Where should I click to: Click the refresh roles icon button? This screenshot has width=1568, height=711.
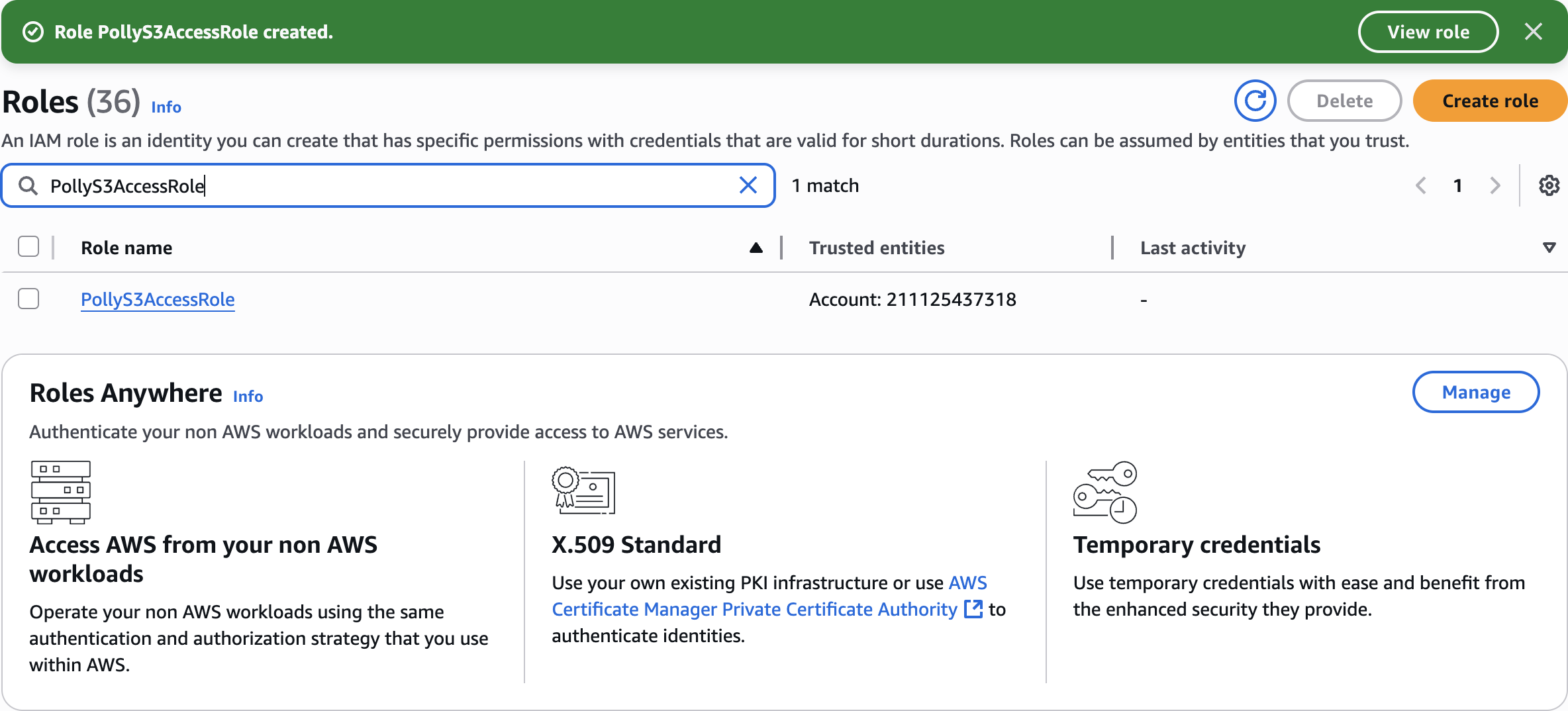(x=1255, y=101)
